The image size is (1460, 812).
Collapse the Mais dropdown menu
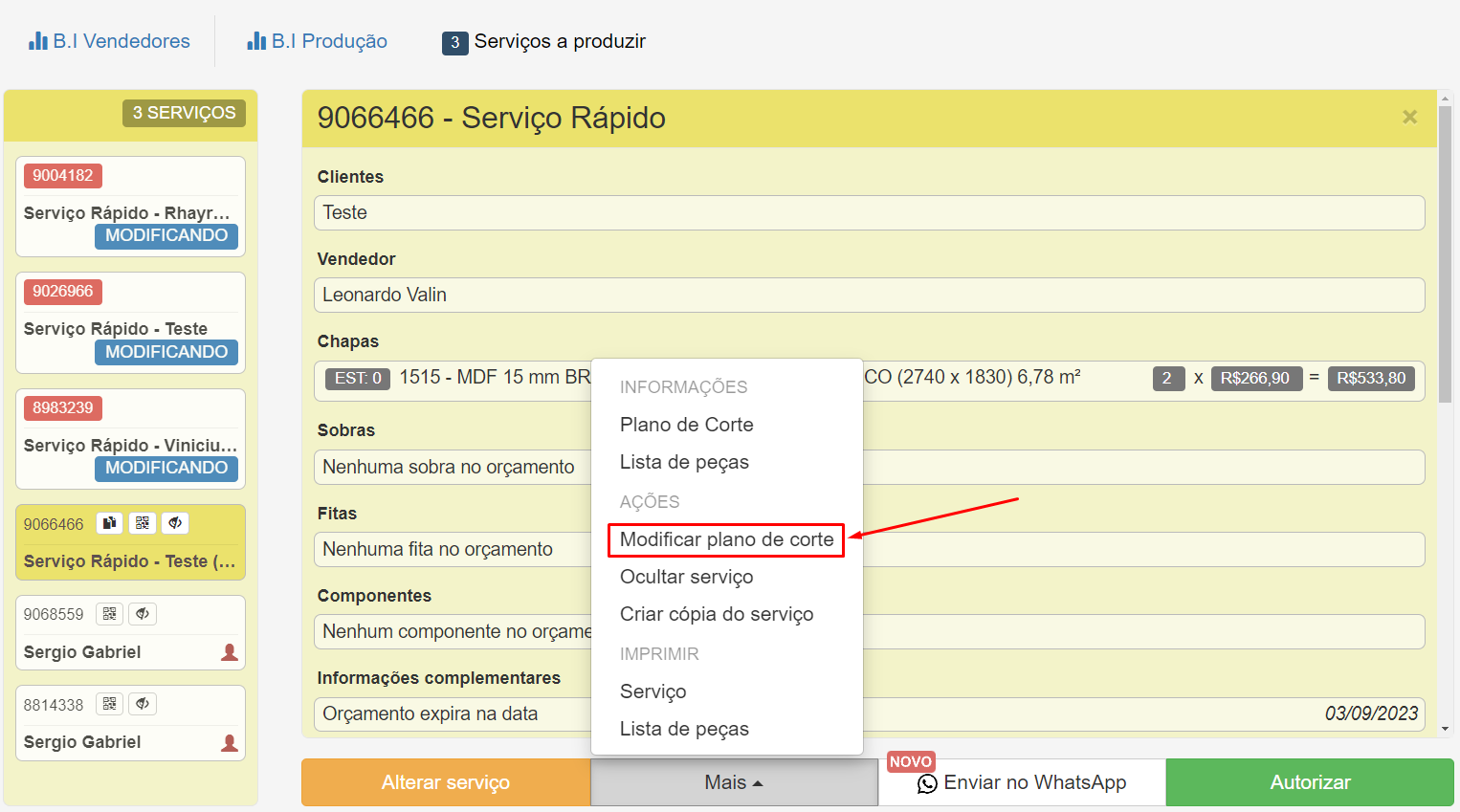click(x=734, y=782)
